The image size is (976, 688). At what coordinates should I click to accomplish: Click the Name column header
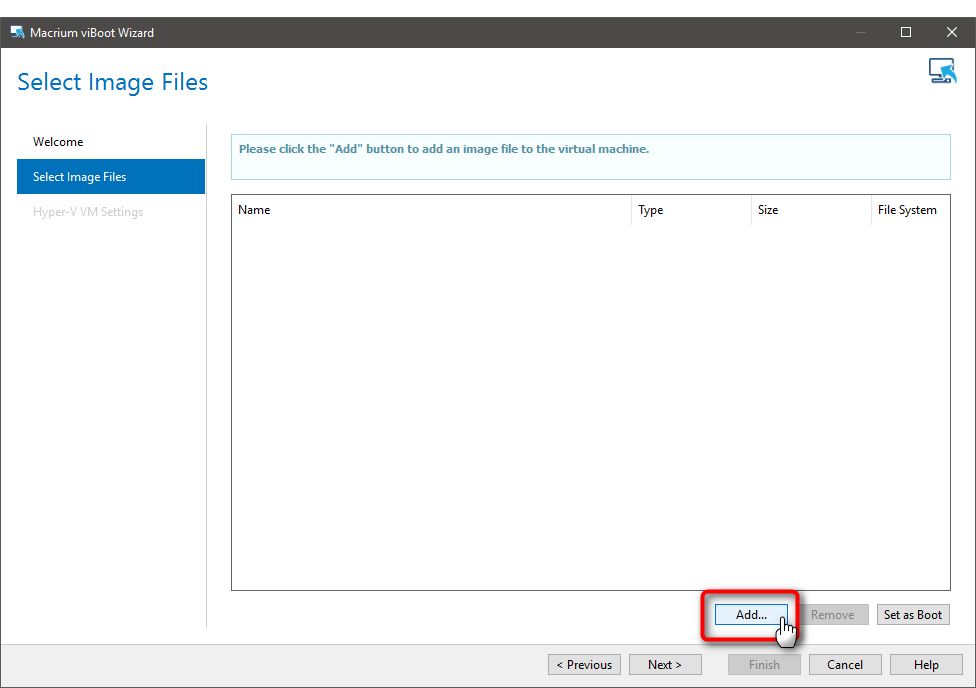tap(431, 210)
